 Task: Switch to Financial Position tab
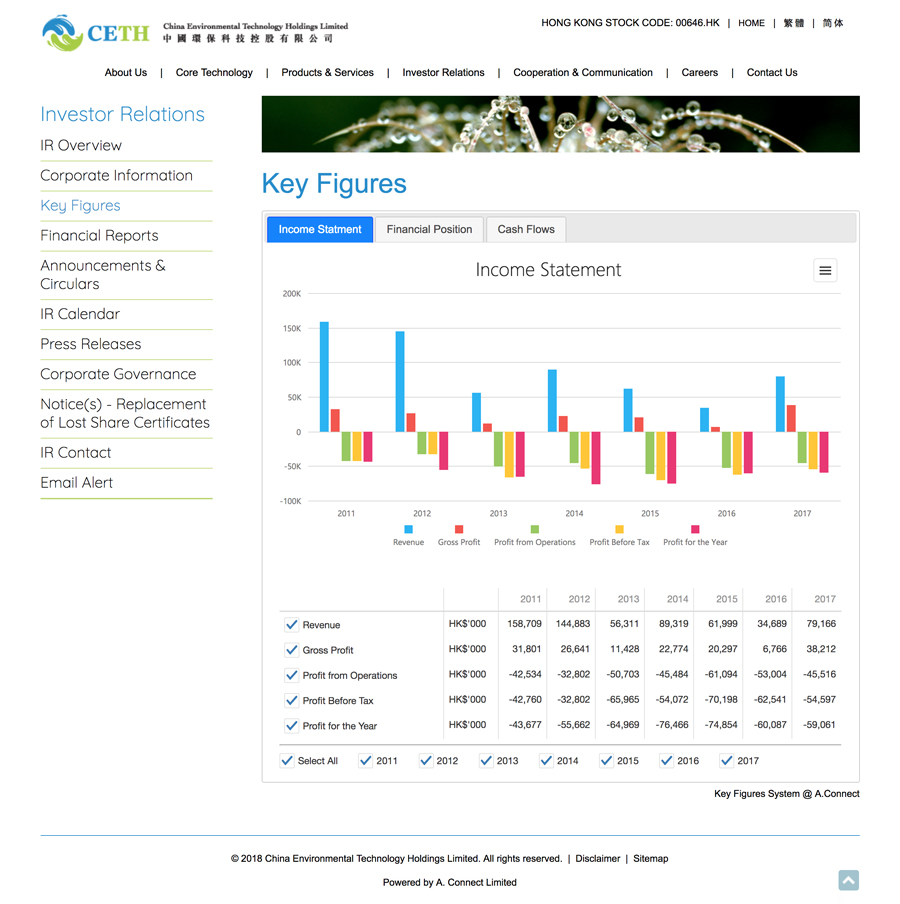(429, 229)
